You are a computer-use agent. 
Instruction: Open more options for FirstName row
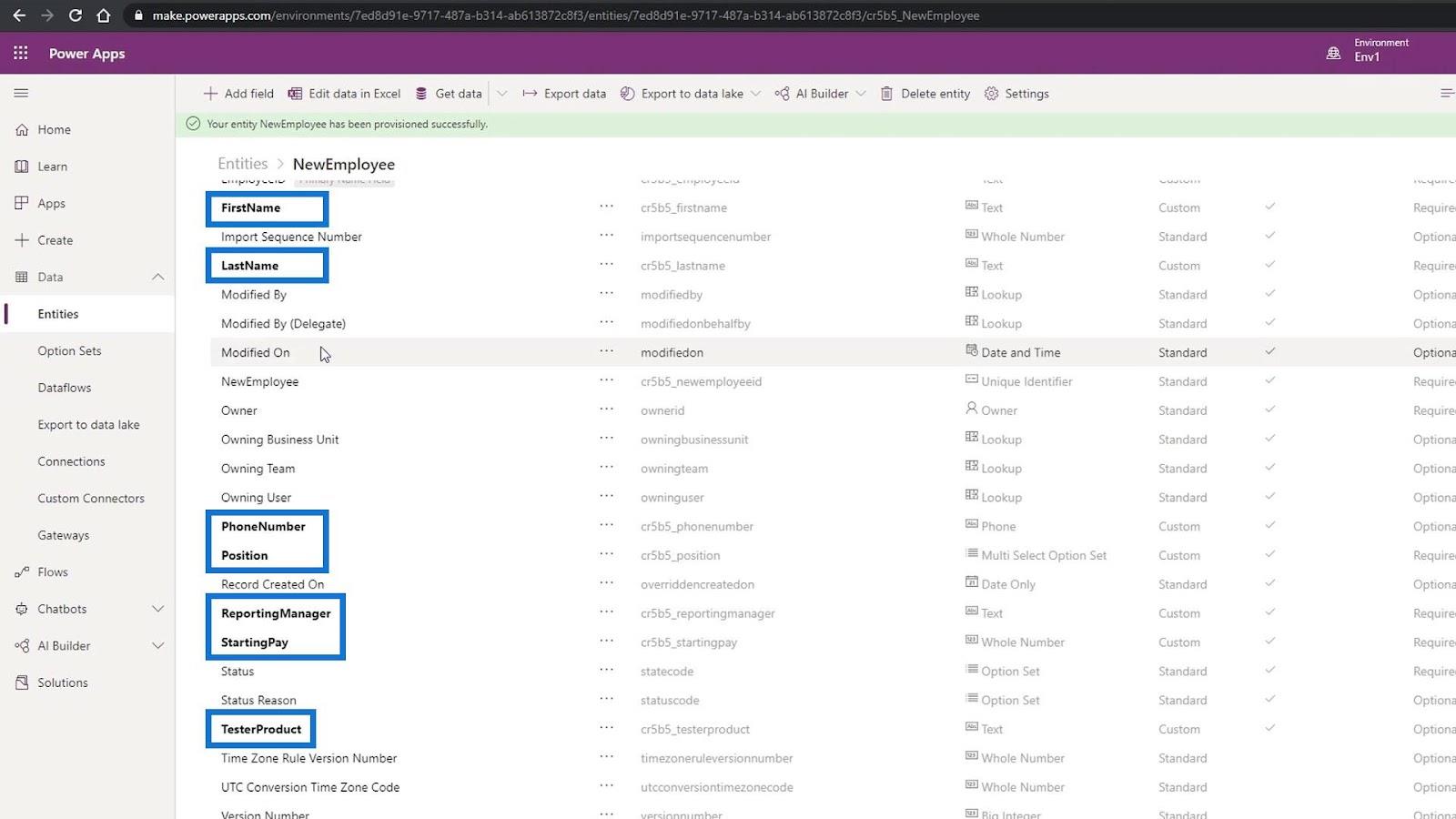[606, 207]
